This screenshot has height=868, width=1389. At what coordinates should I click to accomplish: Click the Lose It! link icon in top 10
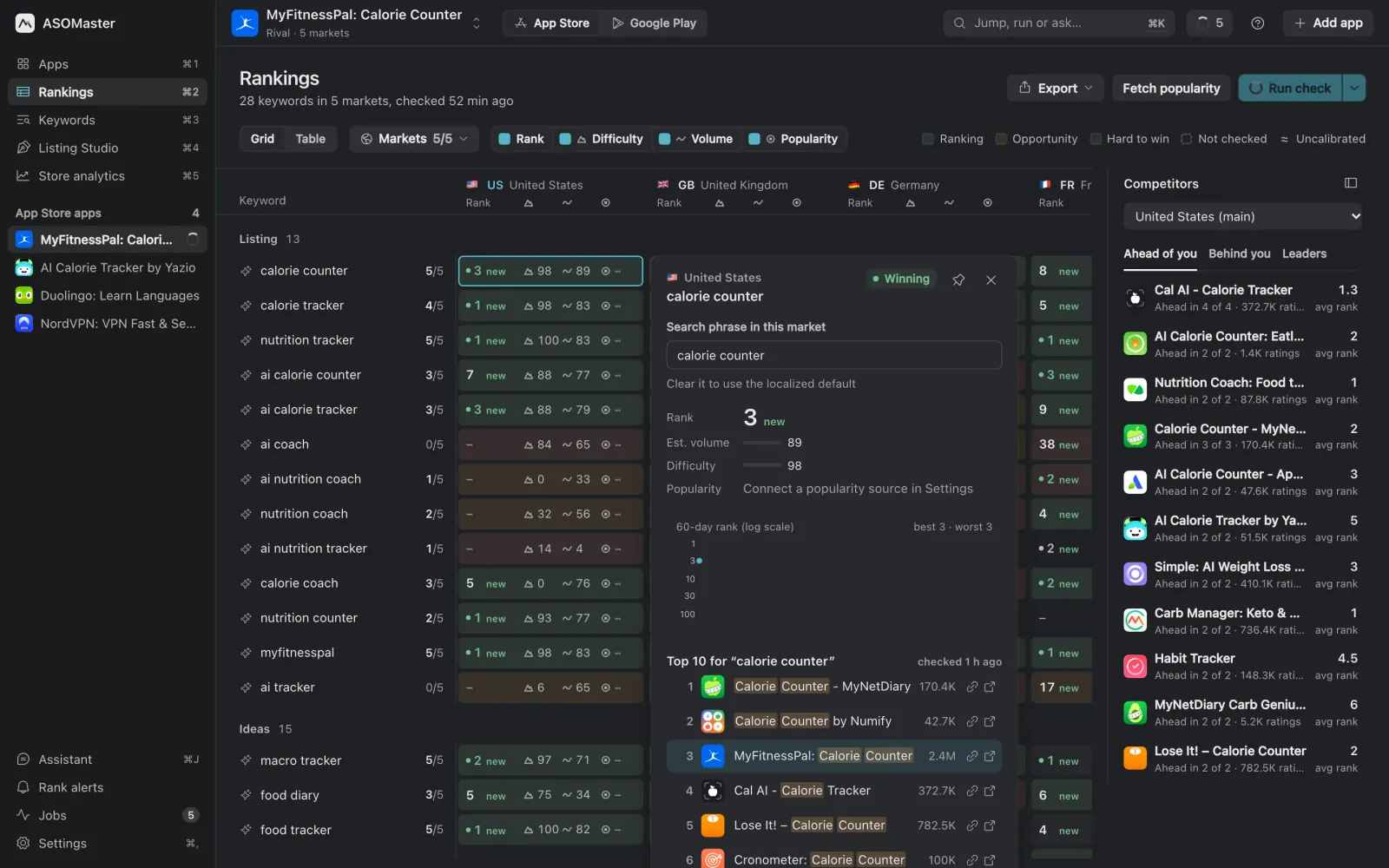(x=972, y=825)
